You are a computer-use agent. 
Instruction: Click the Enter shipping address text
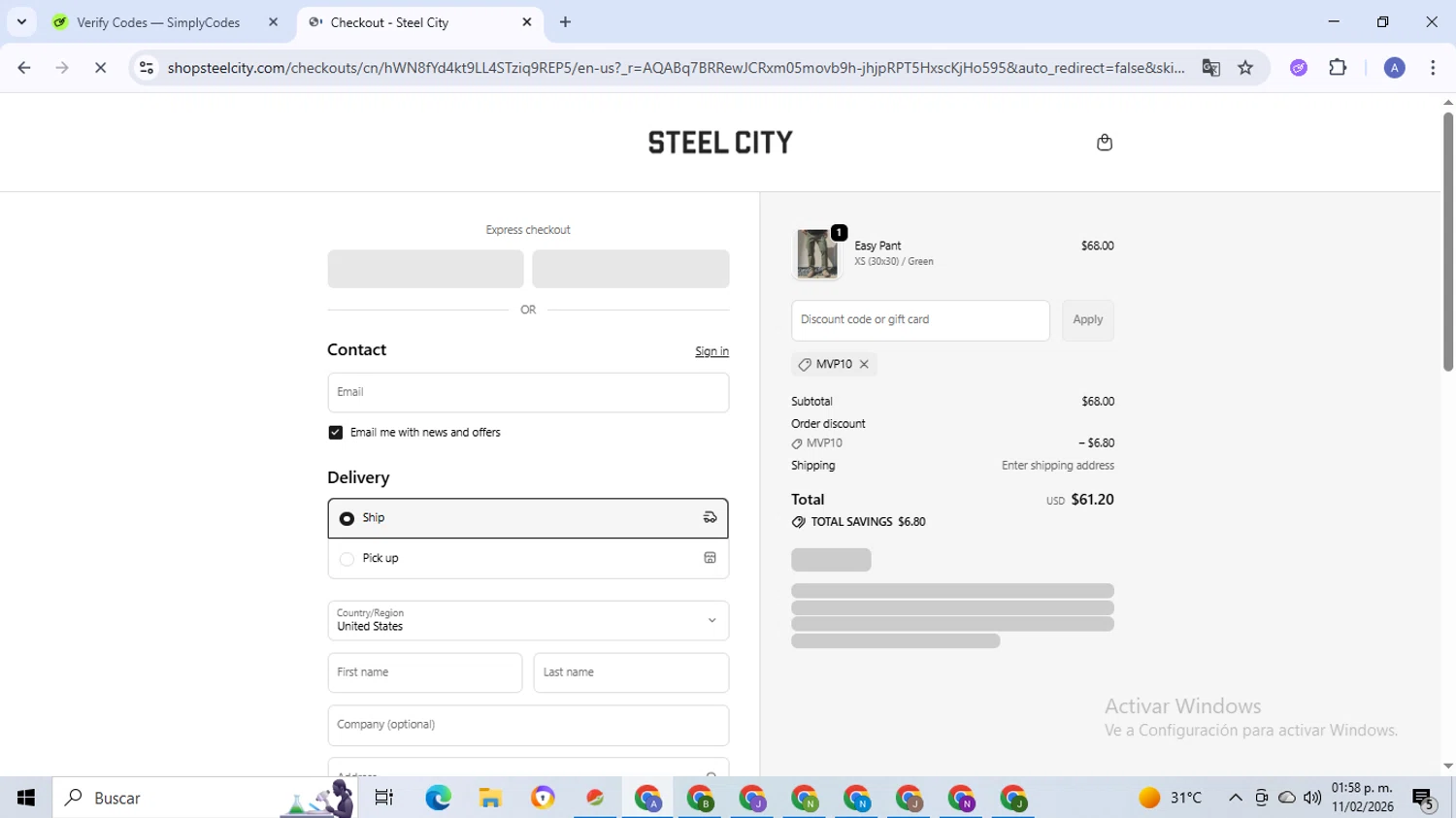1057,466
